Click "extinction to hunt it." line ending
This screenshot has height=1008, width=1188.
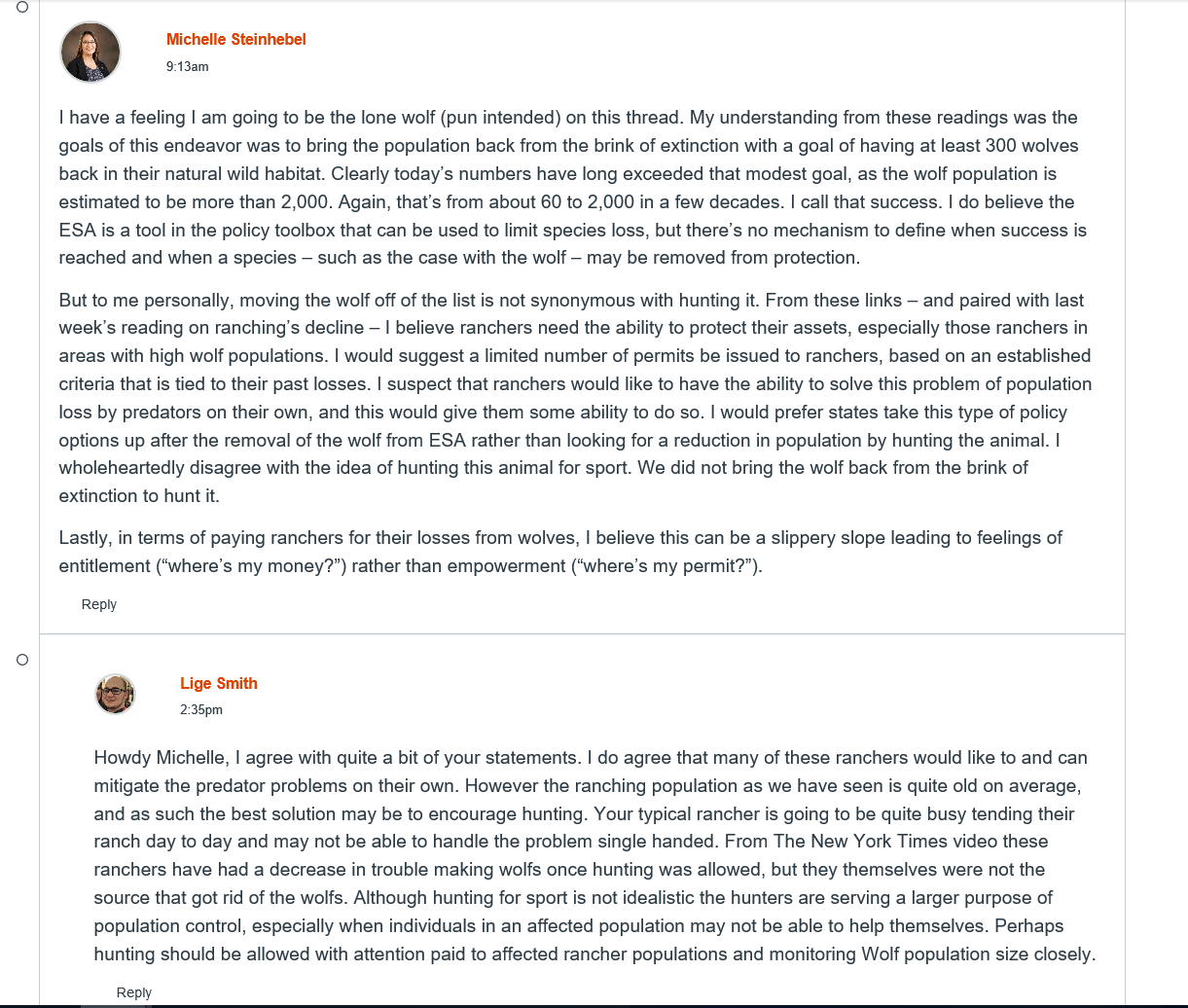(x=139, y=496)
